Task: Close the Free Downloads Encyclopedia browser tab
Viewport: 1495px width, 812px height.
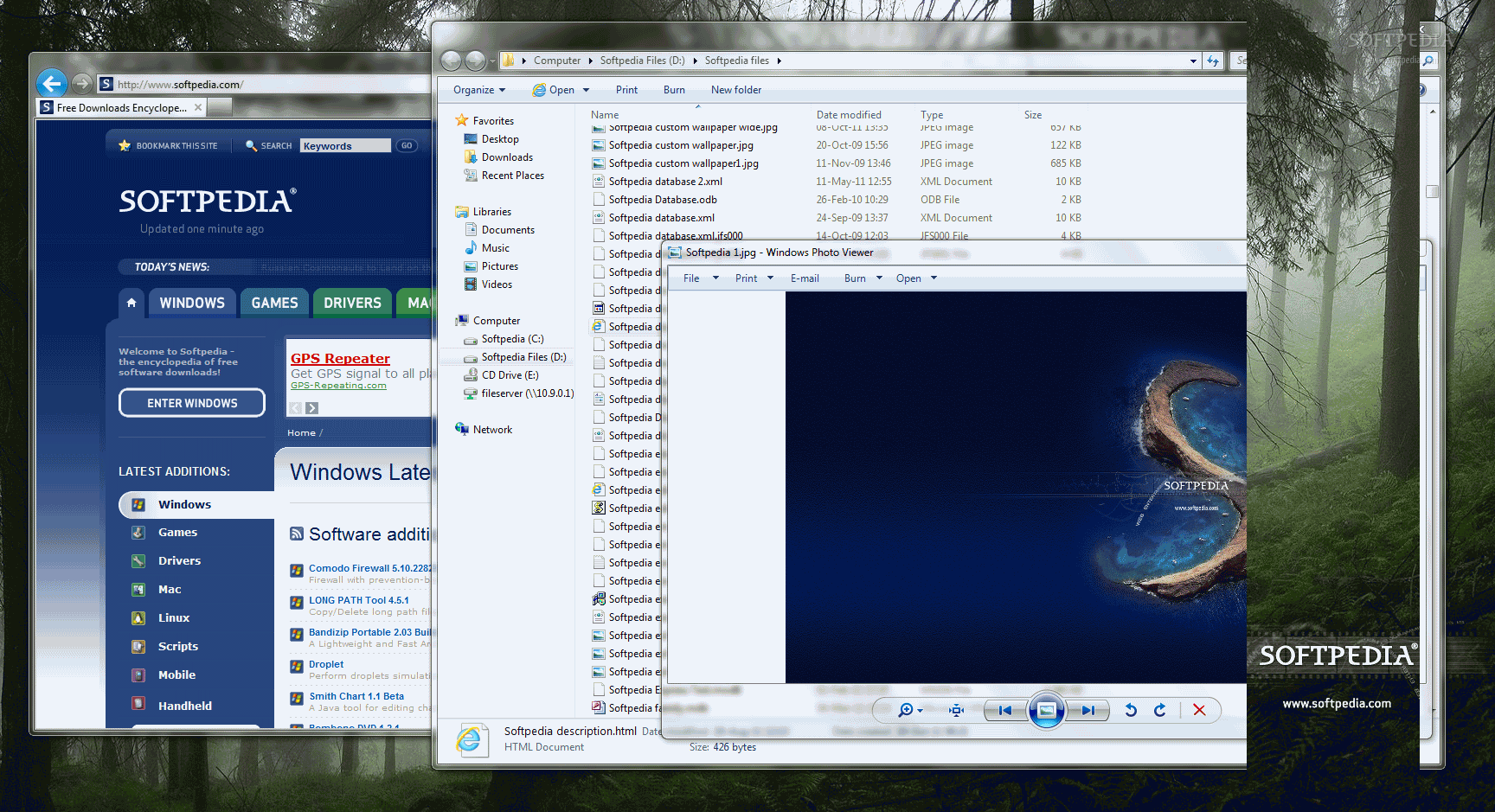Action: coord(198,107)
